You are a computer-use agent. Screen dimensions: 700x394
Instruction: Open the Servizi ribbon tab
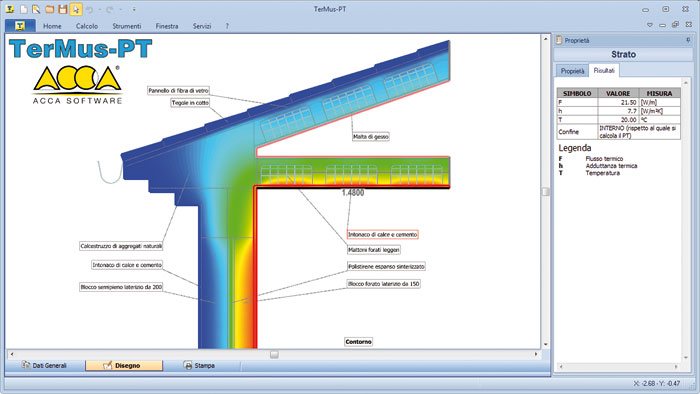point(202,26)
